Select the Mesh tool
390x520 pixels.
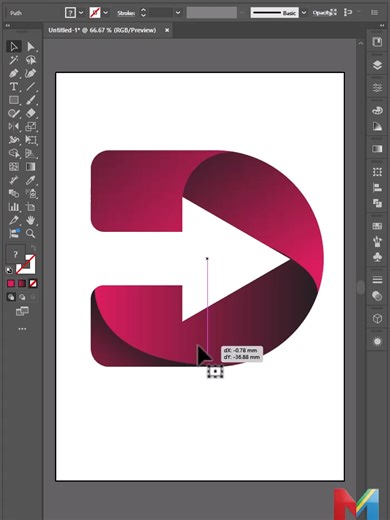tap(14, 167)
